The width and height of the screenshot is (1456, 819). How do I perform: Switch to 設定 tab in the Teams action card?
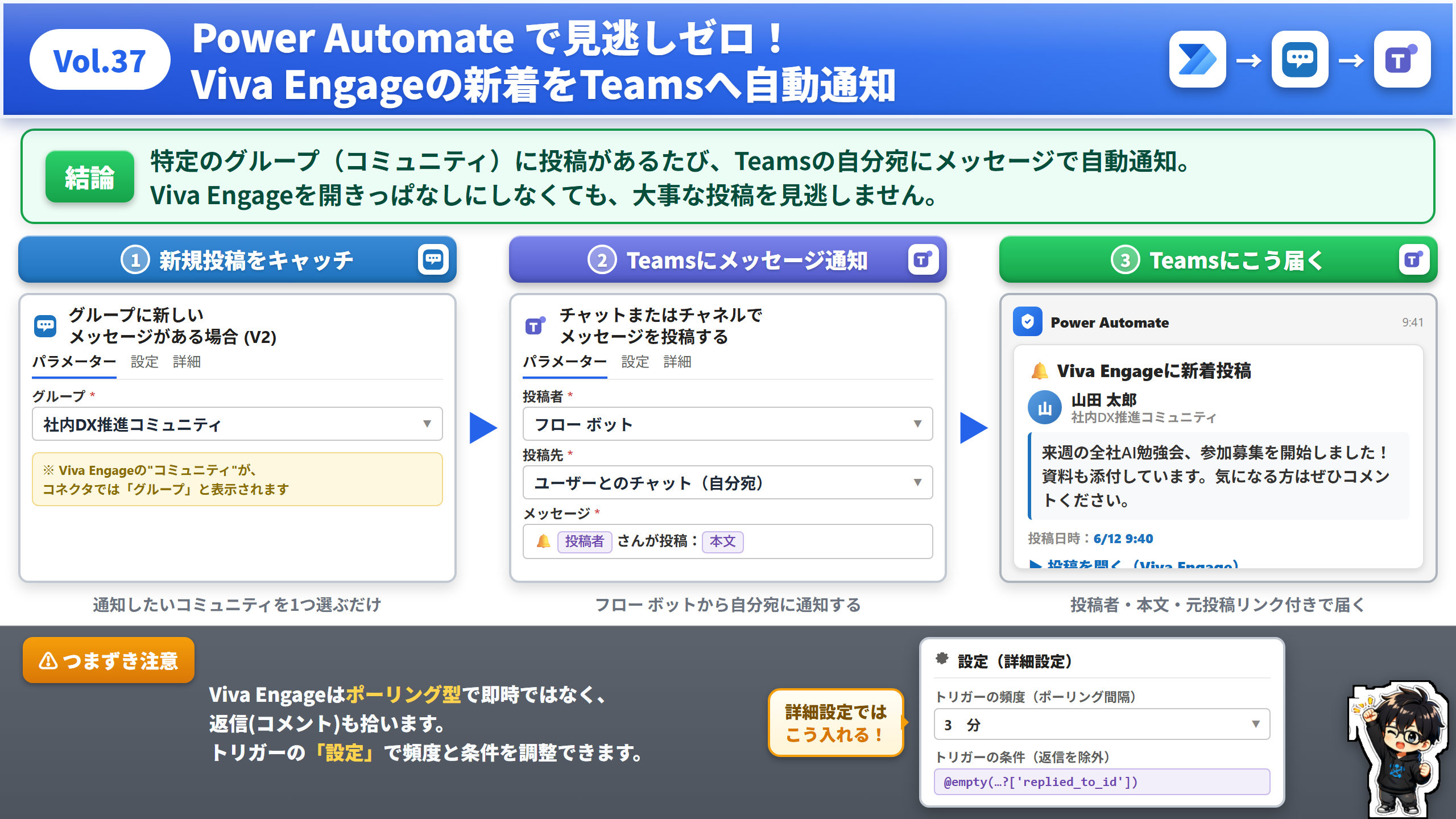(x=635, y=362)
